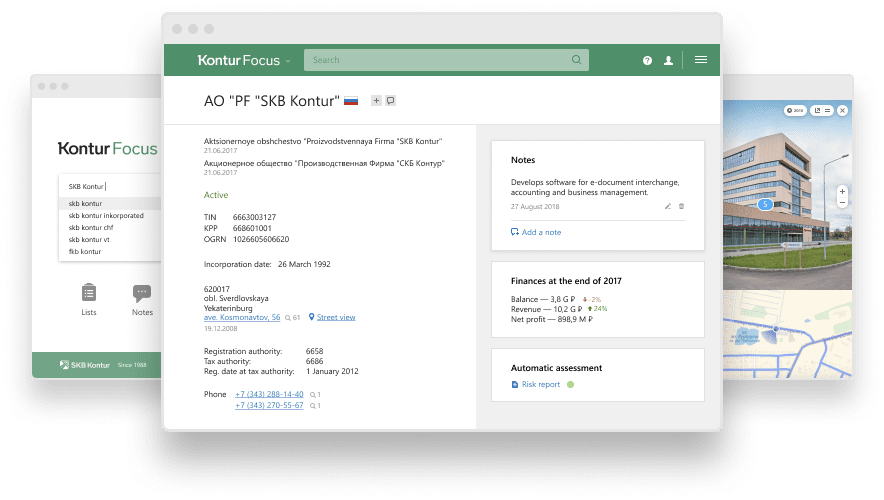Click the Russian flag icon beside the company name
The image size is (884, 500).
tap(351, 101)
